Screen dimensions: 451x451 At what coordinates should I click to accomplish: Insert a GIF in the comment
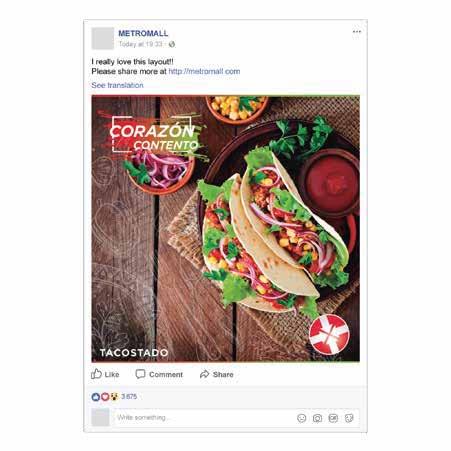pyautogui.click(x=333, y=418)
